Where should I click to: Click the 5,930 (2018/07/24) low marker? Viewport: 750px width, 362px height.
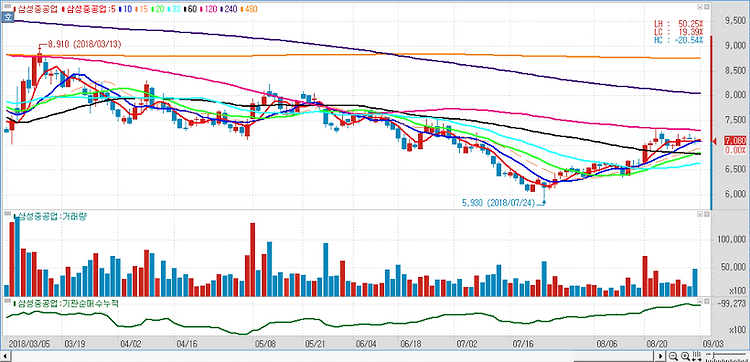[x=499, y=203]
